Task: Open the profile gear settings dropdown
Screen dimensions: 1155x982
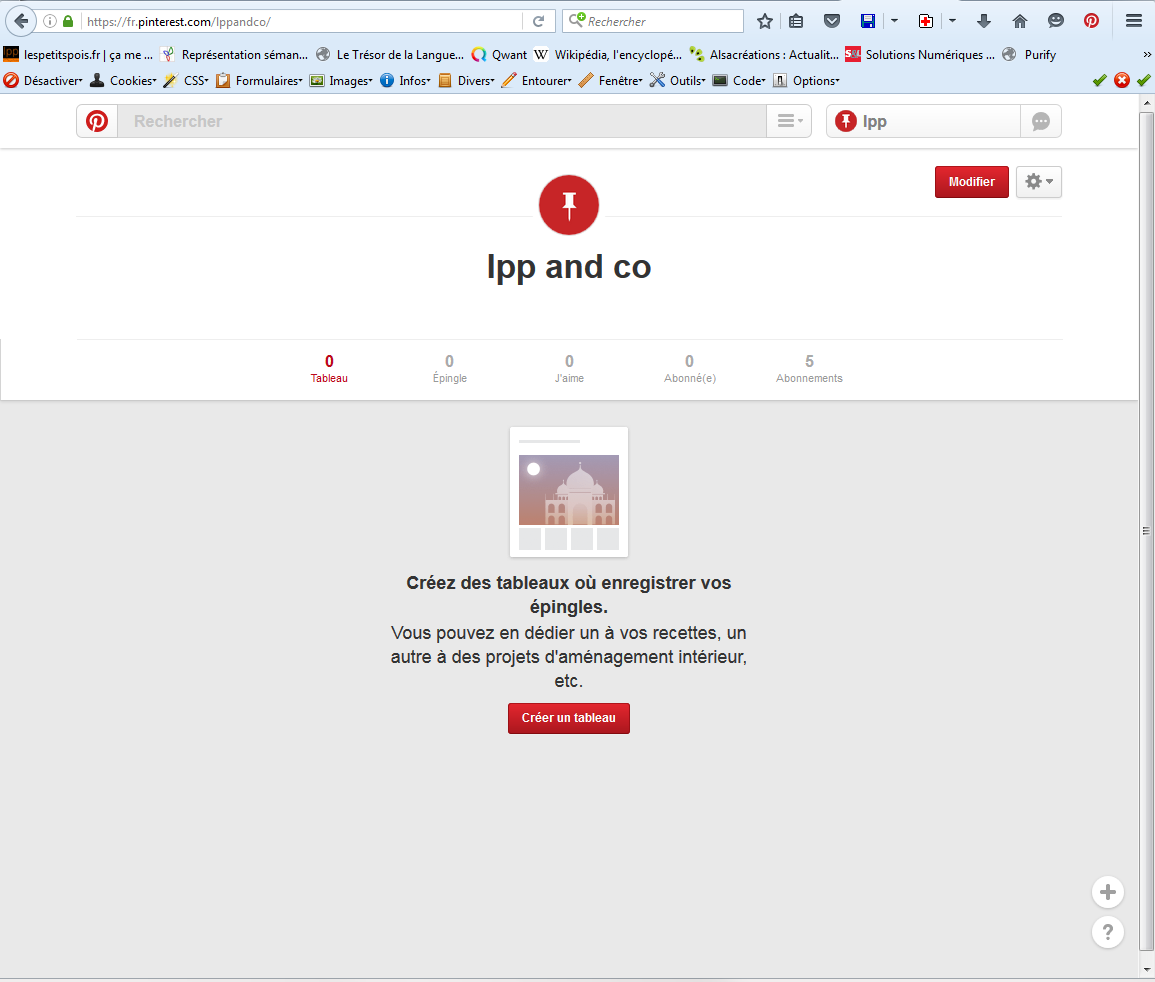Action: pos(1038,182)
